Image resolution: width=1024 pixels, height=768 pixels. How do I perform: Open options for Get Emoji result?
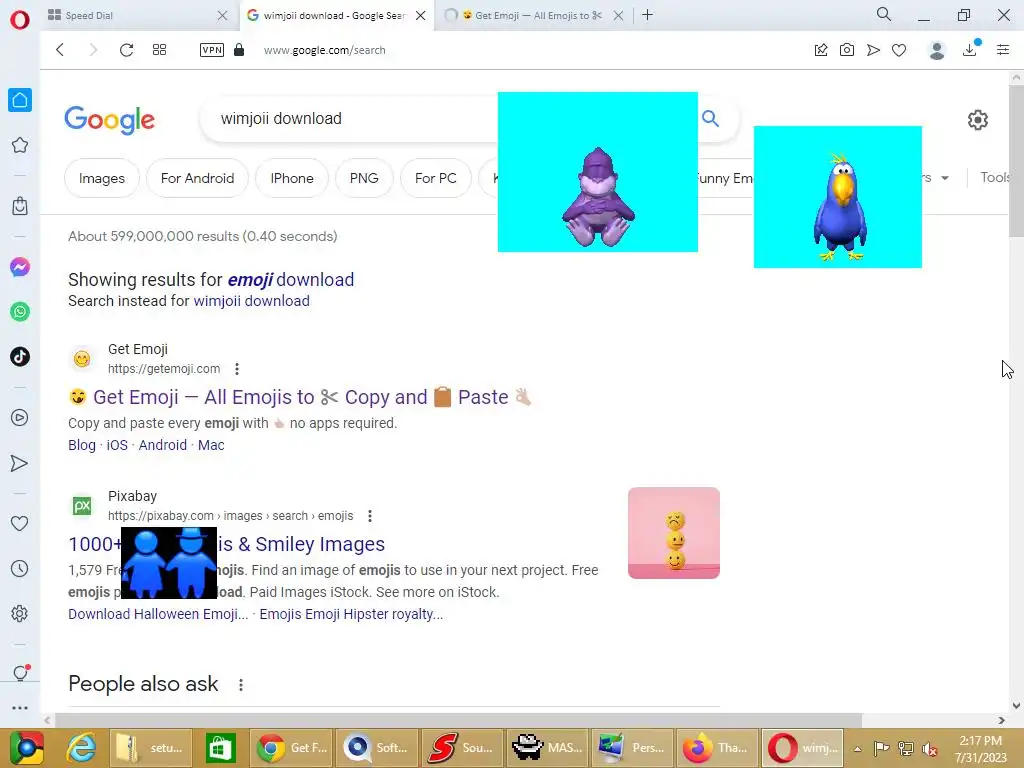pyautogui.click(x=237, y=369)
